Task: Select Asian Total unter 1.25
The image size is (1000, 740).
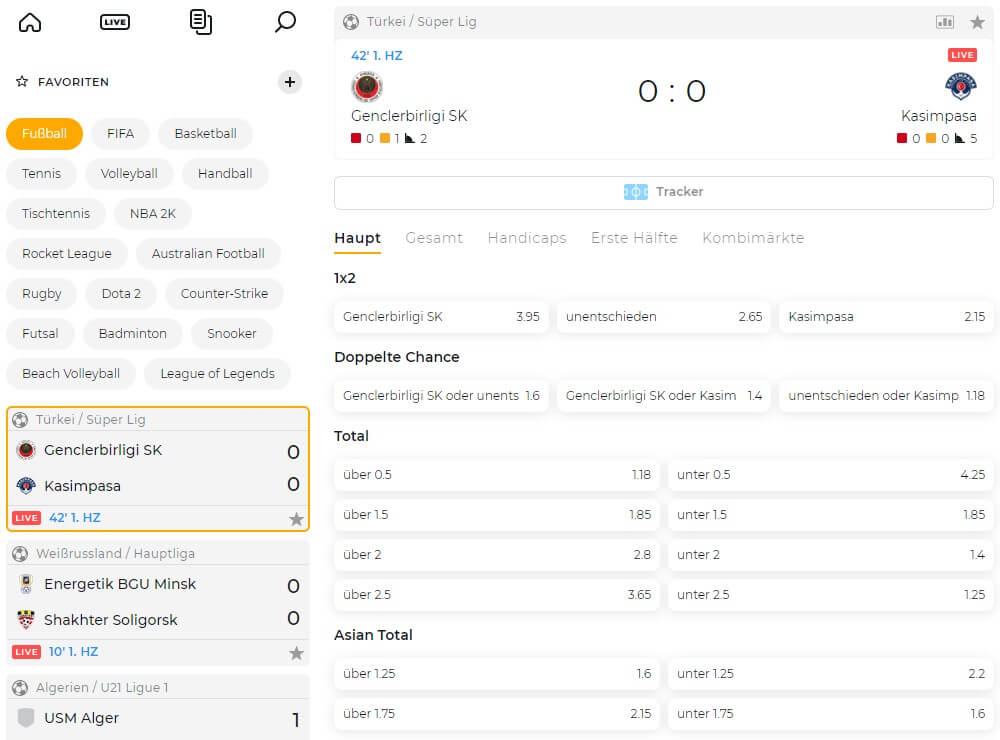Action: click(x=831, y=674)
